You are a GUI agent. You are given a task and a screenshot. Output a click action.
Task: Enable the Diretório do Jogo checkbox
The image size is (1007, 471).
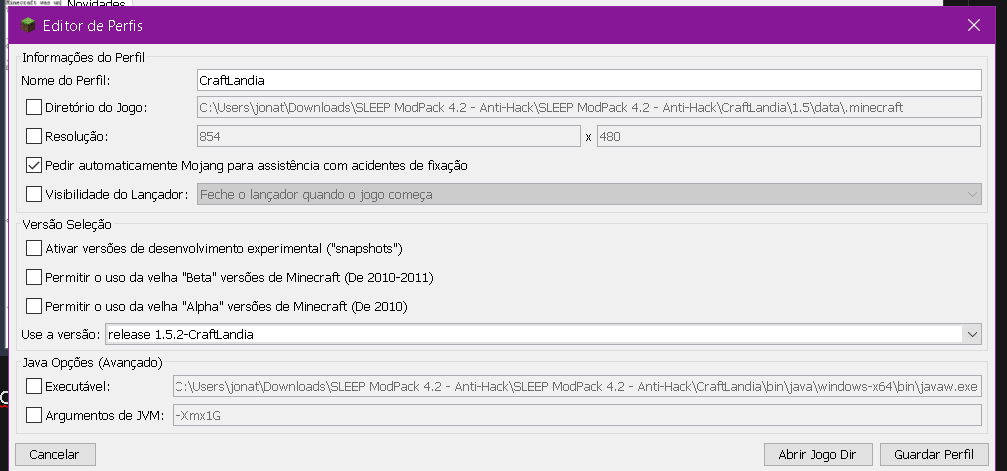click(x=33, y=107)
